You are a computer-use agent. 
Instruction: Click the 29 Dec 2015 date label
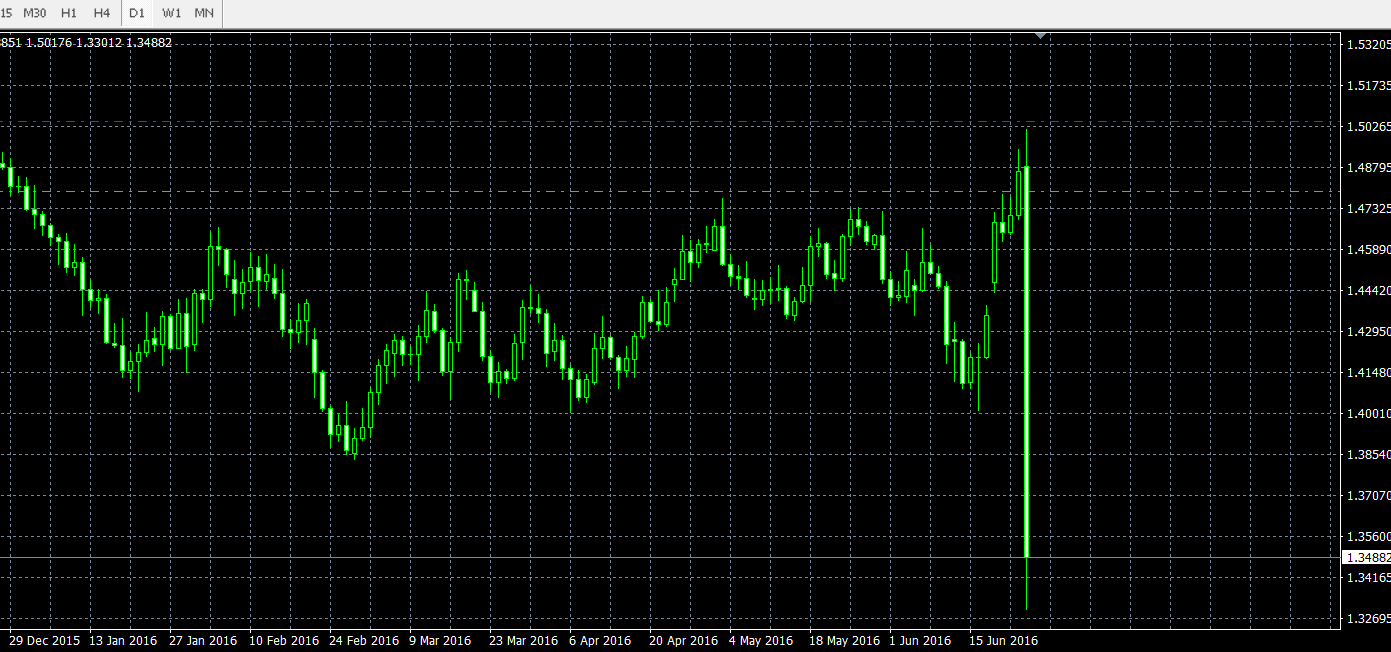click(44, 641)
